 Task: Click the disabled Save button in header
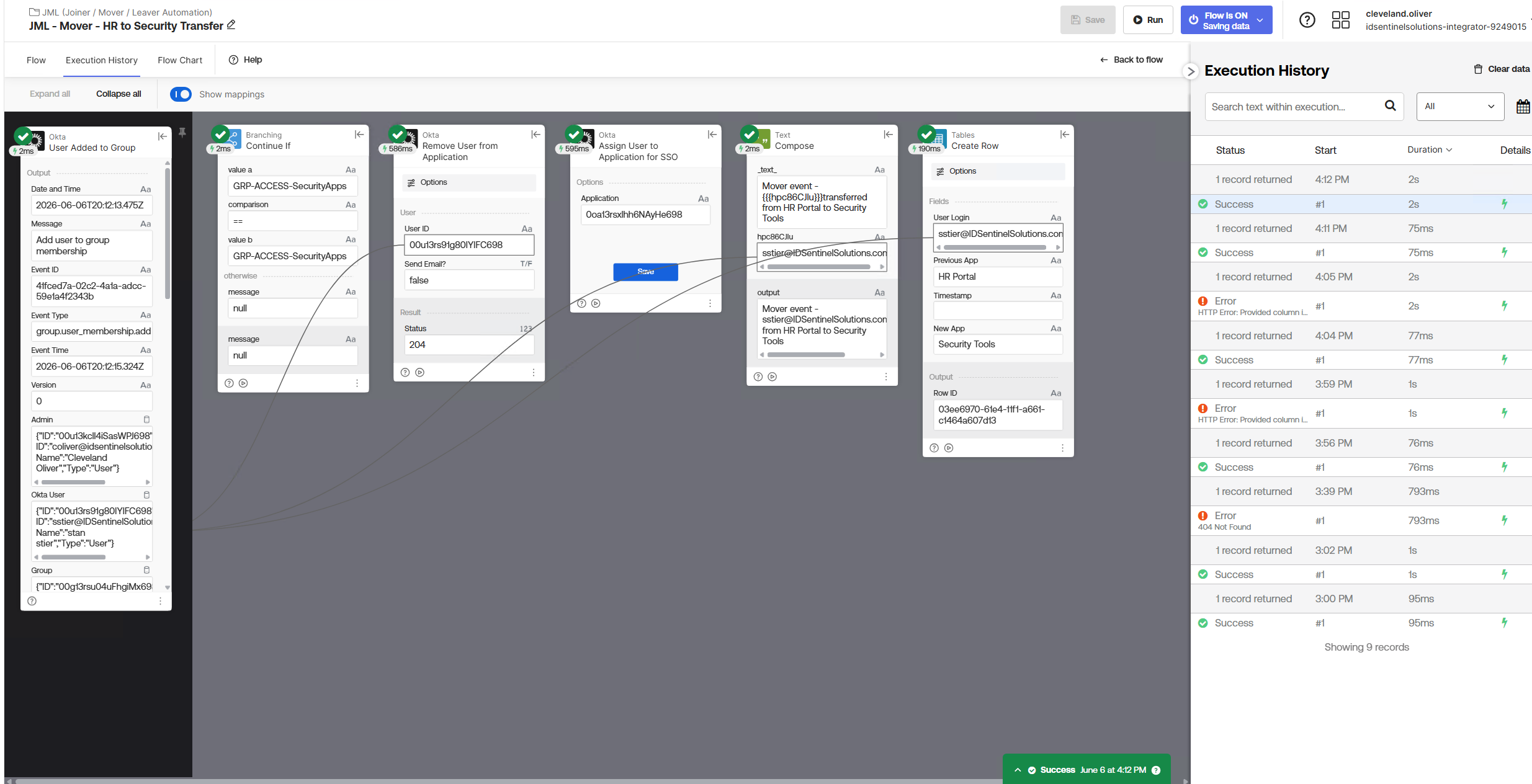[1087, 20]
